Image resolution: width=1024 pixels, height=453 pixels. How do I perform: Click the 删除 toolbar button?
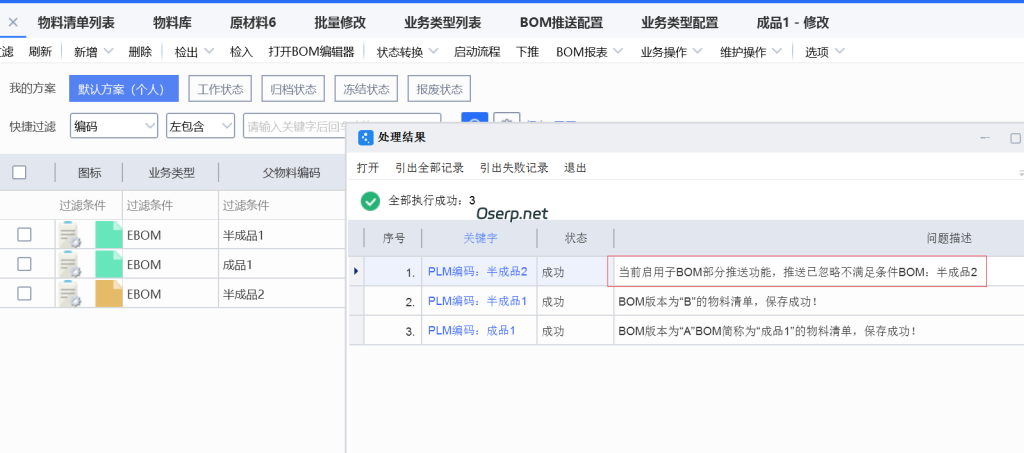pyautogui.click(x=140, y=52)
